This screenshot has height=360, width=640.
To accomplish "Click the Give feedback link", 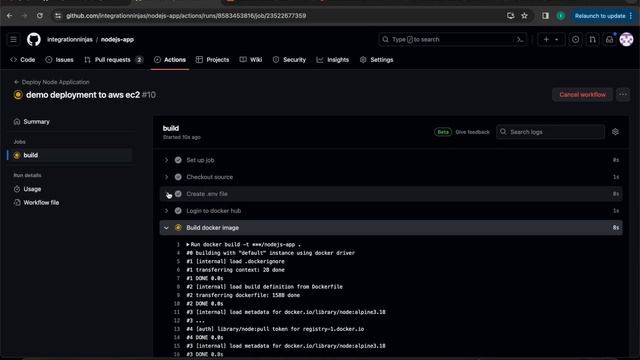I will (x=472, y=132).
